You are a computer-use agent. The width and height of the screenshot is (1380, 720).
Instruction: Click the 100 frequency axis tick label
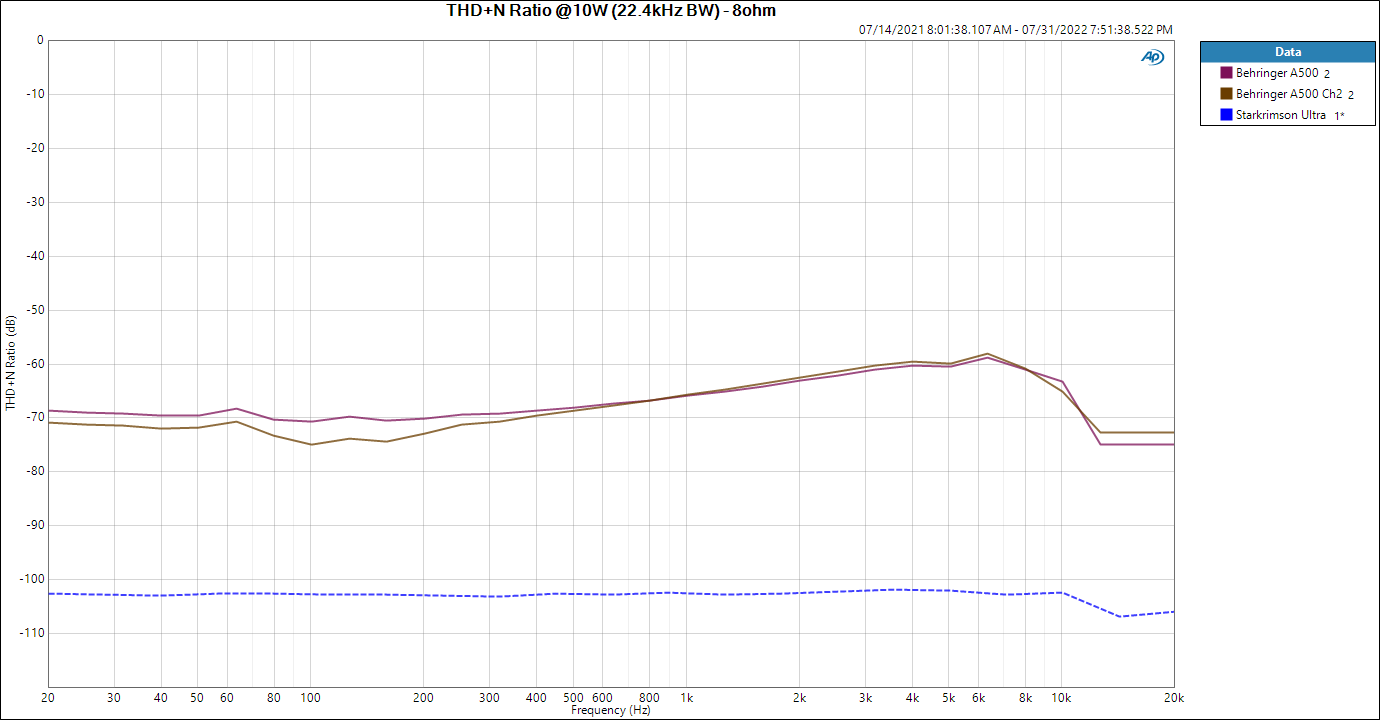click(x=310, y=698)
